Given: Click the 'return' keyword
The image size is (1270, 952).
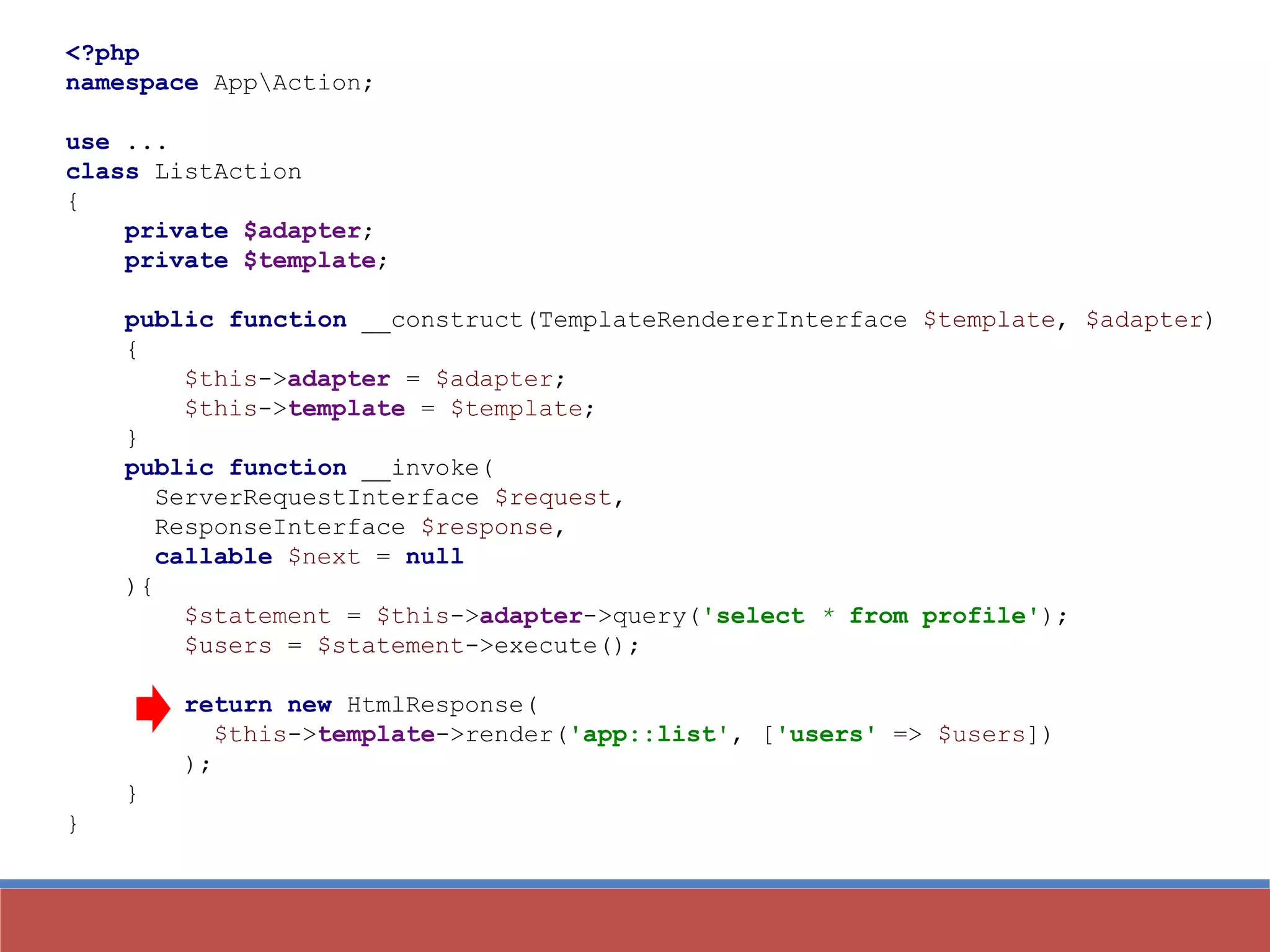Looking at the screenshot, I should [228, 705].
